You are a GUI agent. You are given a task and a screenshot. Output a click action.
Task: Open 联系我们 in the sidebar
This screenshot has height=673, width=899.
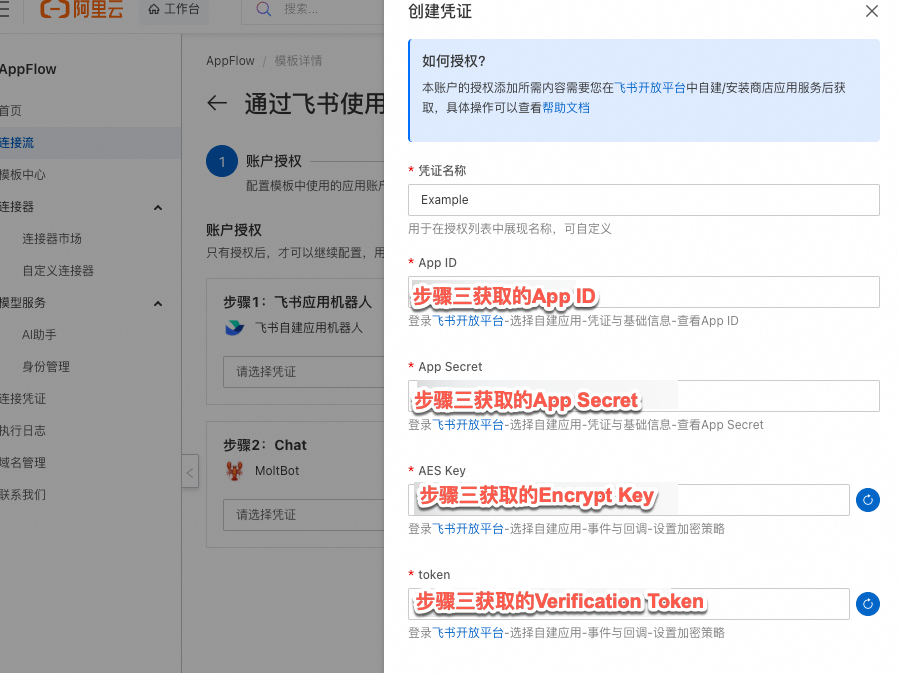(x=22, y=495)
